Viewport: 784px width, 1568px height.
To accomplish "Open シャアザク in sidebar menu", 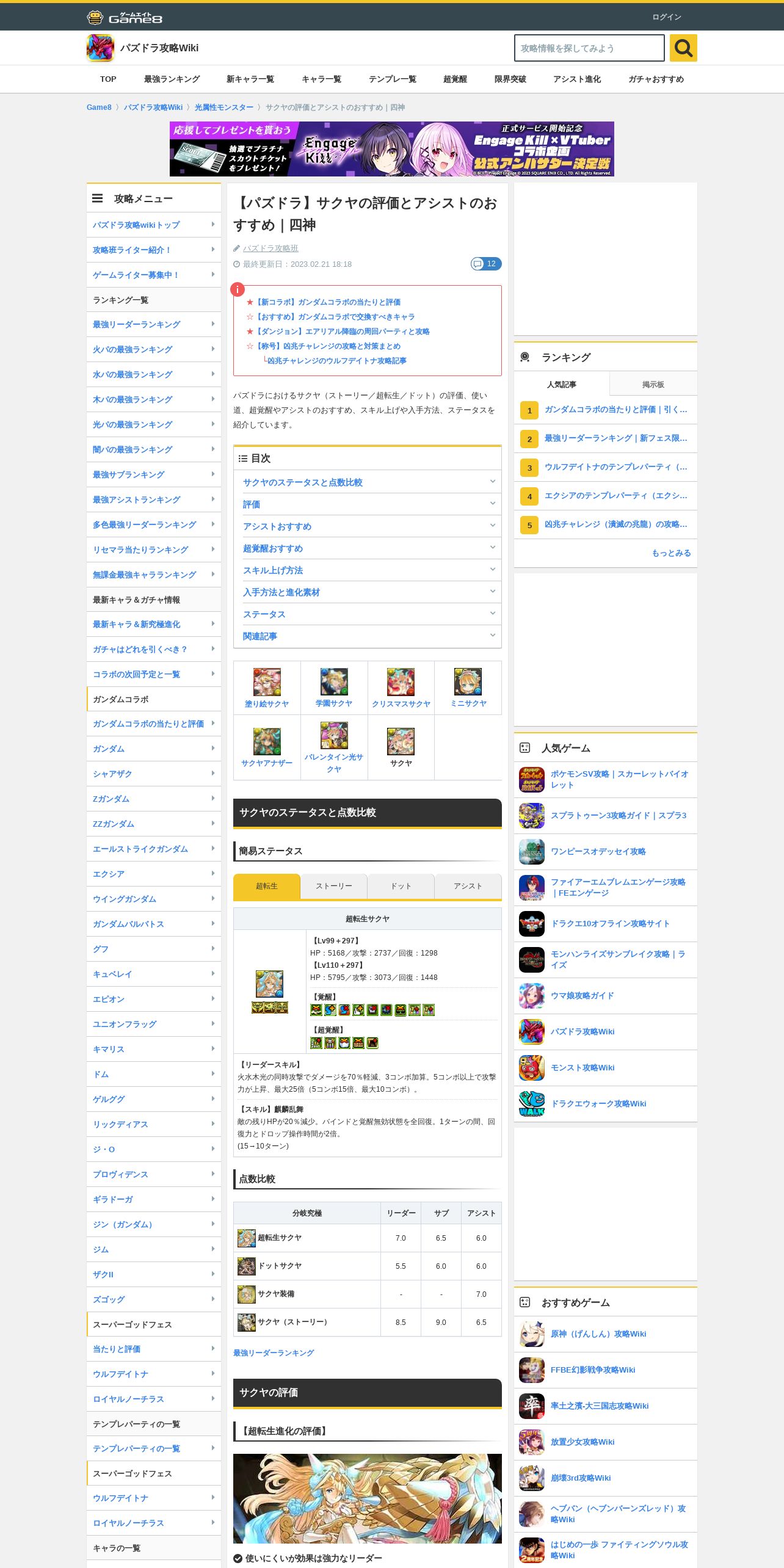I will click(154, 774).
